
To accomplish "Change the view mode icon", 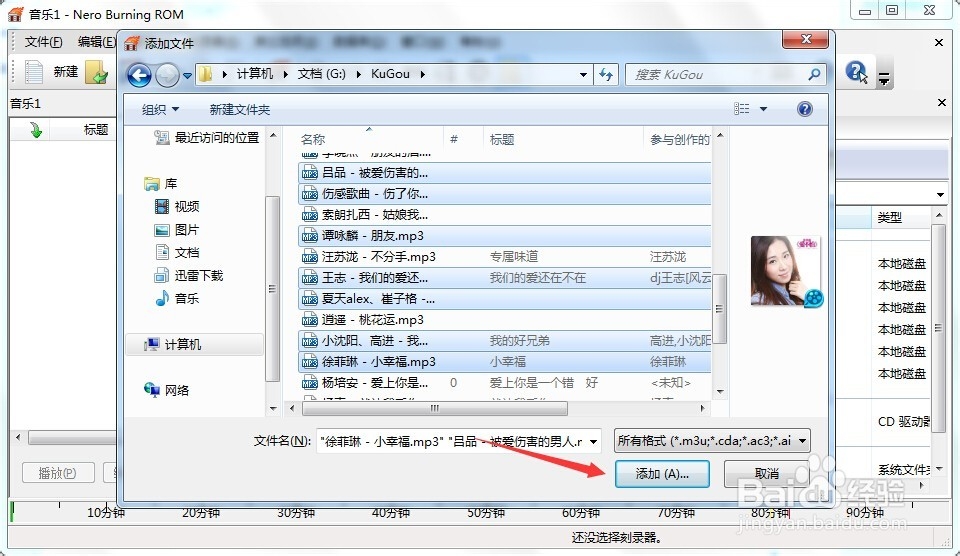I will 741,109.
